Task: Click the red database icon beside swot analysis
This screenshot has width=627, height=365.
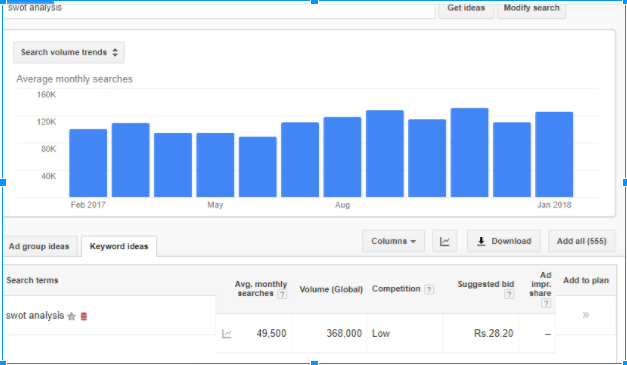Action: pos(84,317)
